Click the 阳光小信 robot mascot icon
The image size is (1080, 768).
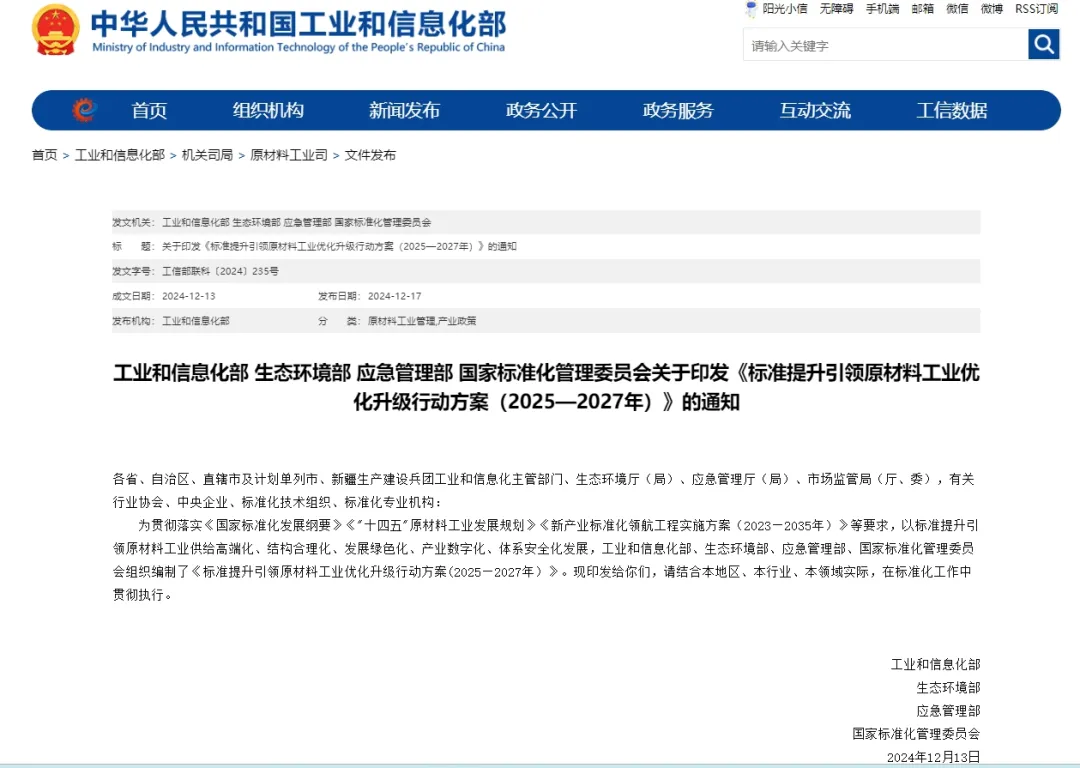(x=751, y=9)
